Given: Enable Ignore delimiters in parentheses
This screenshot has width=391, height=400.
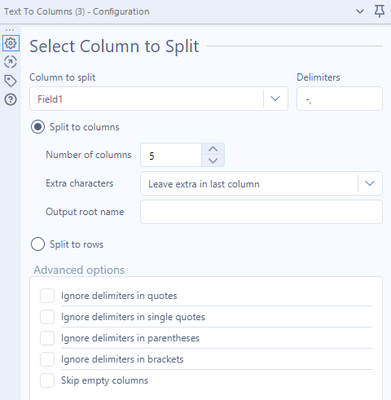Looking at the screenshot, I should pos(47,338).
